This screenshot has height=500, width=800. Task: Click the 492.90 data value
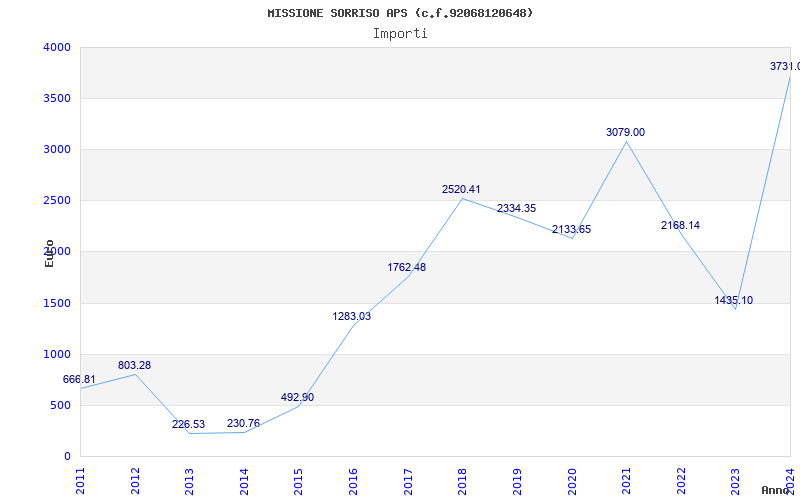(x=297, y=397)
